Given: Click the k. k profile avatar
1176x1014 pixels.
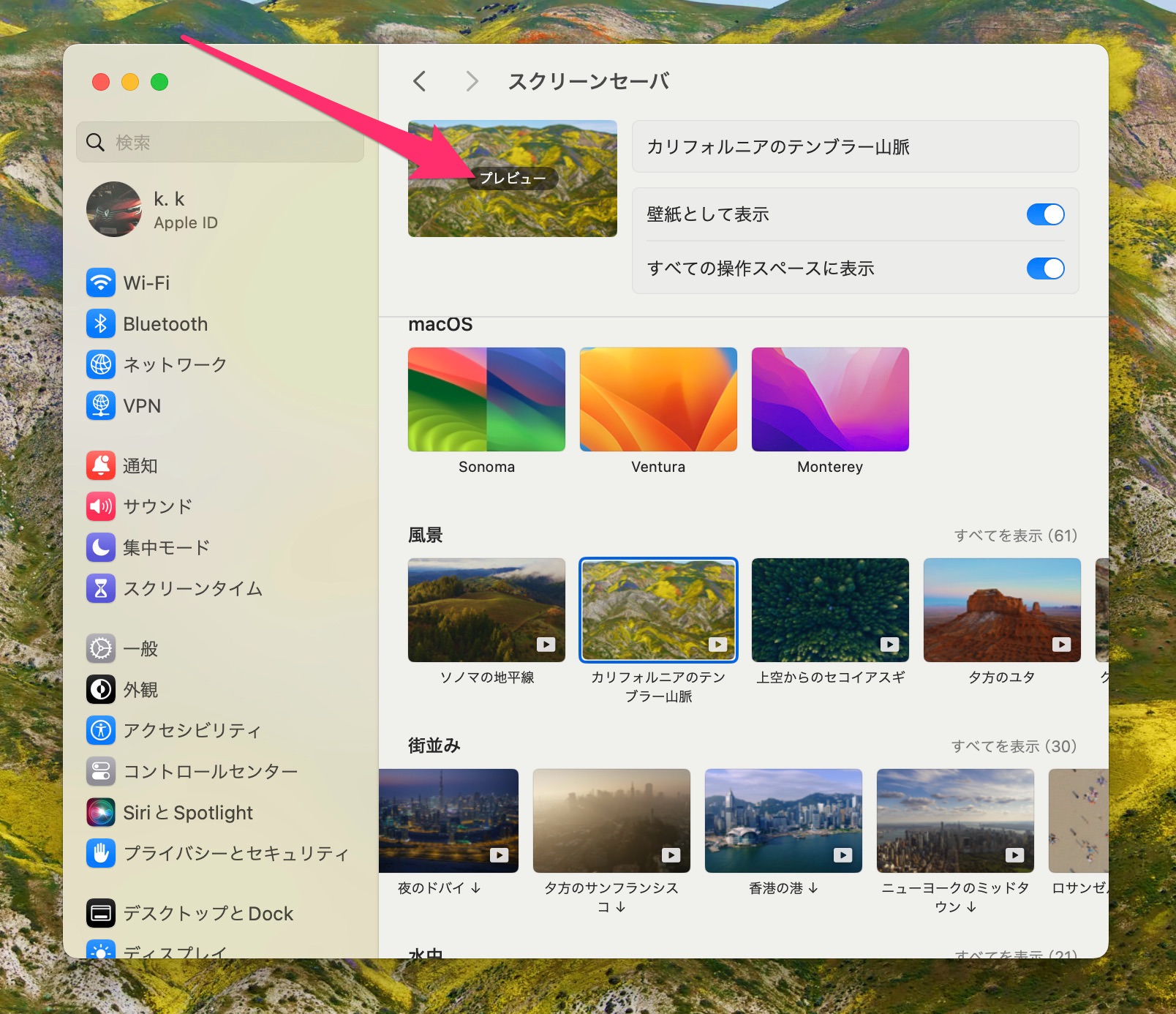Looking at the screenshot, I should click(114, 209).
